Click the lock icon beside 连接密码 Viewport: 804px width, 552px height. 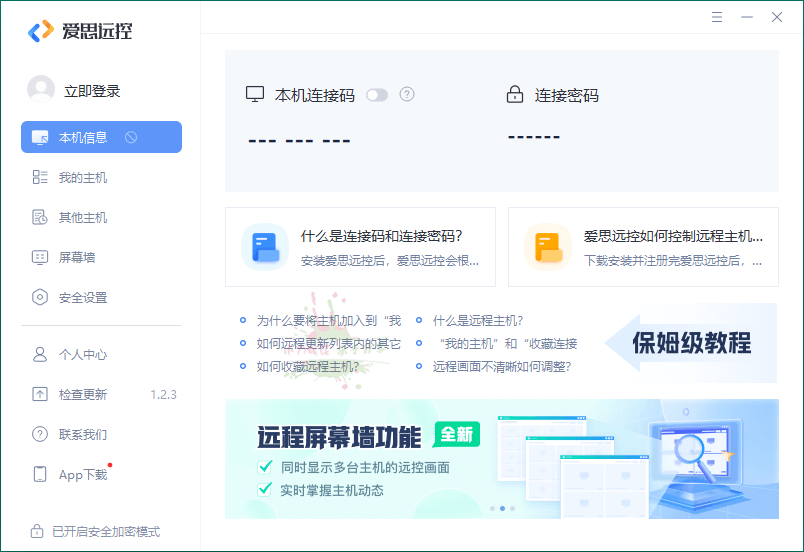(515, 95)
